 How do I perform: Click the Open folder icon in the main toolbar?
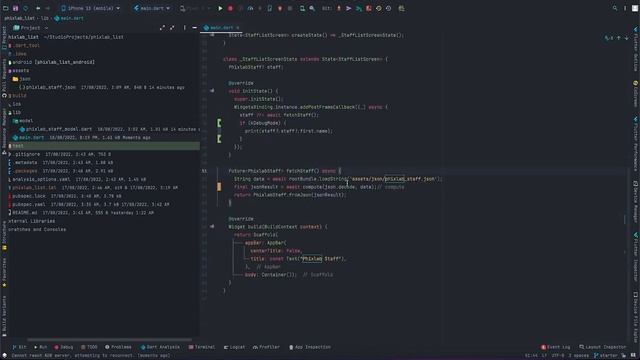pos(6,8)
